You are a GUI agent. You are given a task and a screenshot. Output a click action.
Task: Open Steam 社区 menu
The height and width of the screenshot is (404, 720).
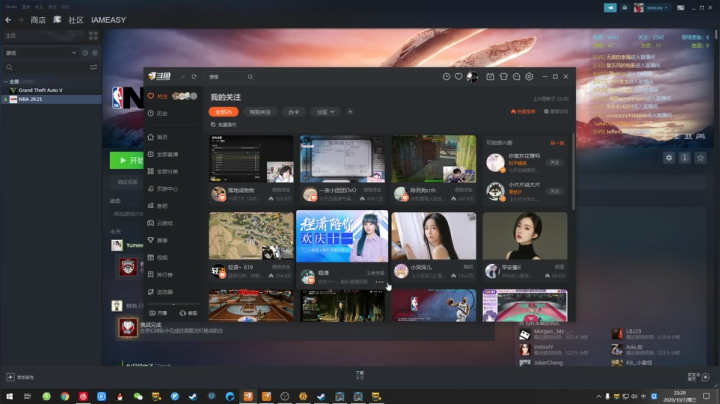pos(76,20)
